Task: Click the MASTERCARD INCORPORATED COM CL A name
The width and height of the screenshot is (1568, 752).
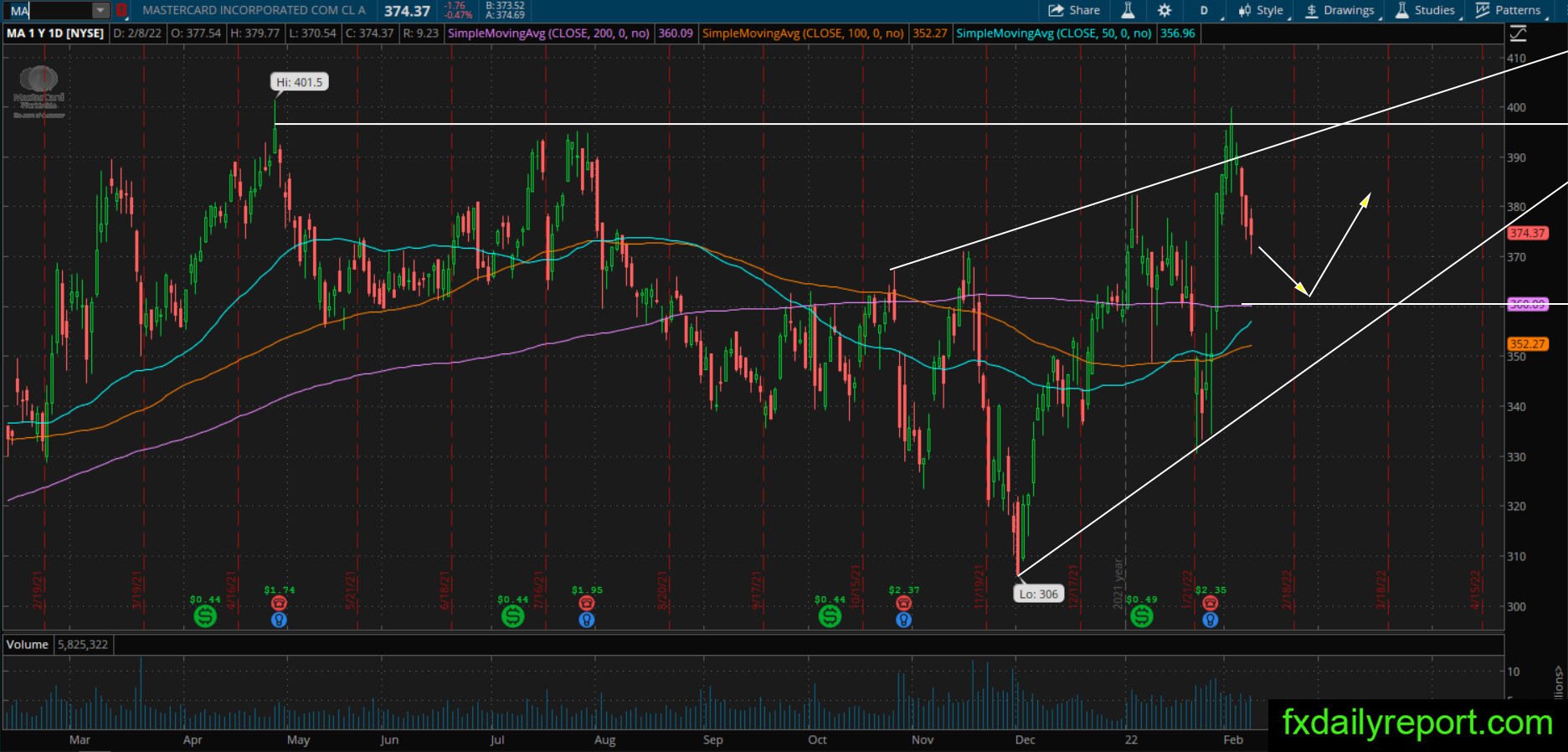Action: click(x=254, y=11)
